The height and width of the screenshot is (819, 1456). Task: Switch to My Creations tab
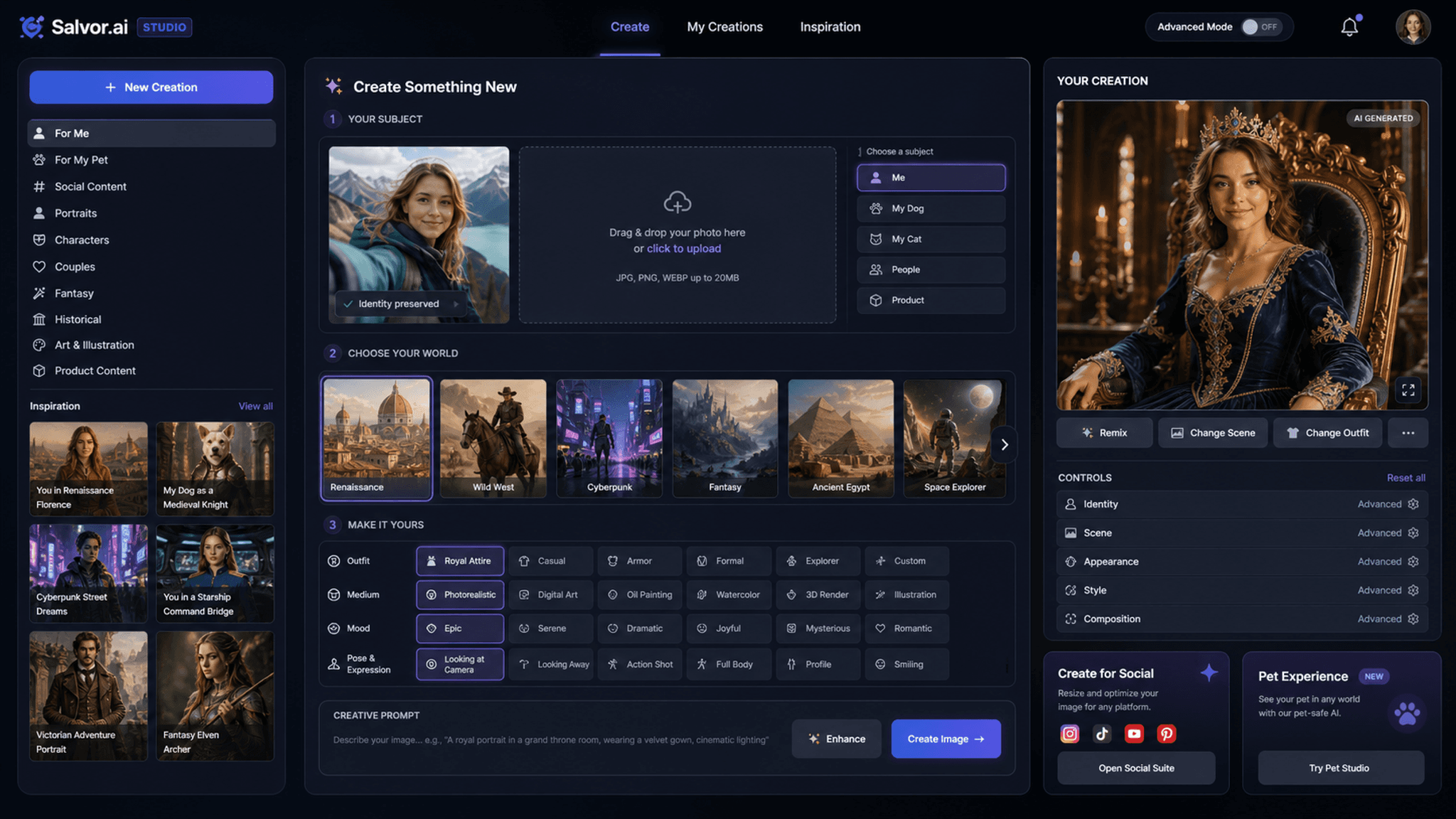[724, 27]
